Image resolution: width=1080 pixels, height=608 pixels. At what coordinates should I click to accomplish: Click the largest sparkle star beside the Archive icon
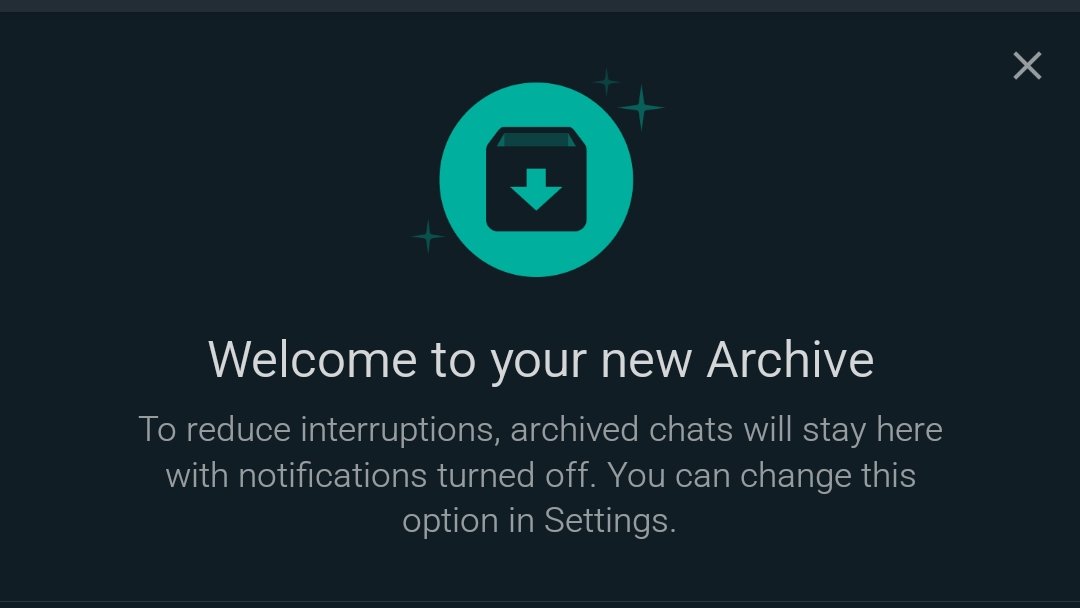tap(641, 107)
